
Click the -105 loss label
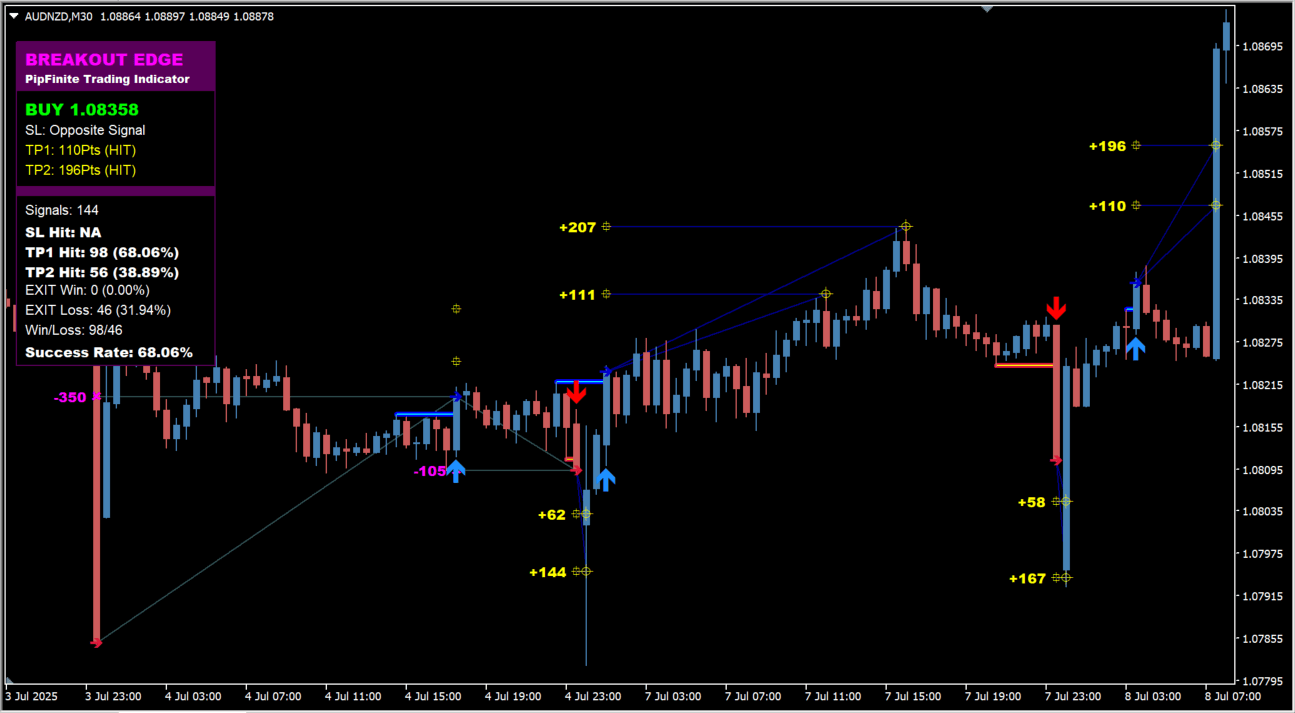[430, 471]
